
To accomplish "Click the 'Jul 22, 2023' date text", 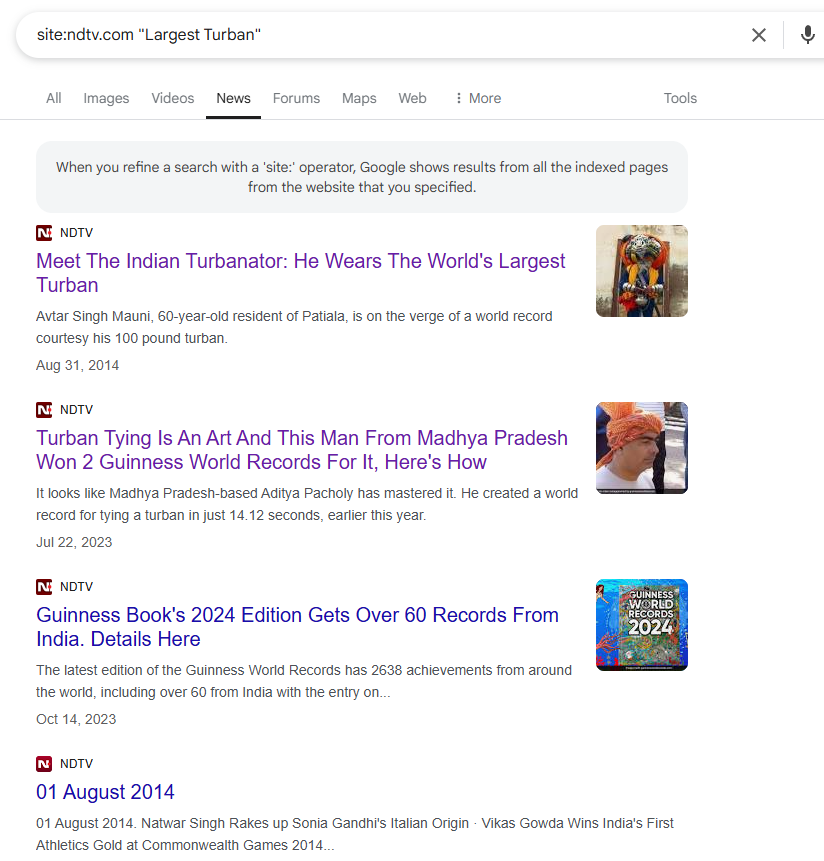I will pos(74,542).
